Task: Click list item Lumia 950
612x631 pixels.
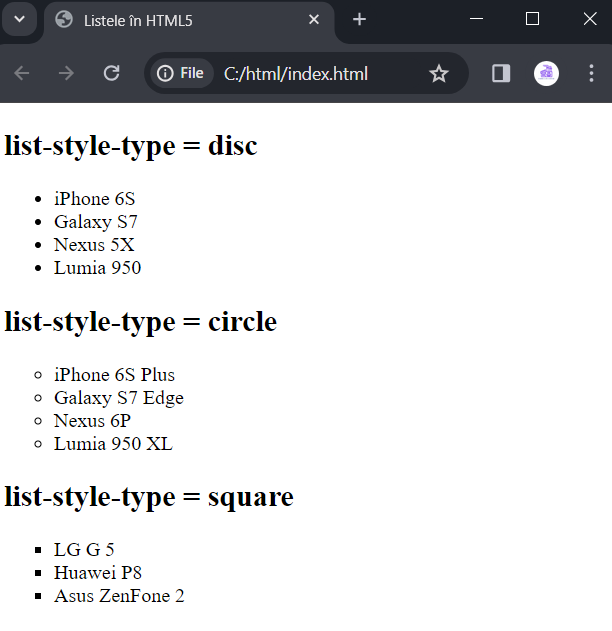Action: click(97, 268)
